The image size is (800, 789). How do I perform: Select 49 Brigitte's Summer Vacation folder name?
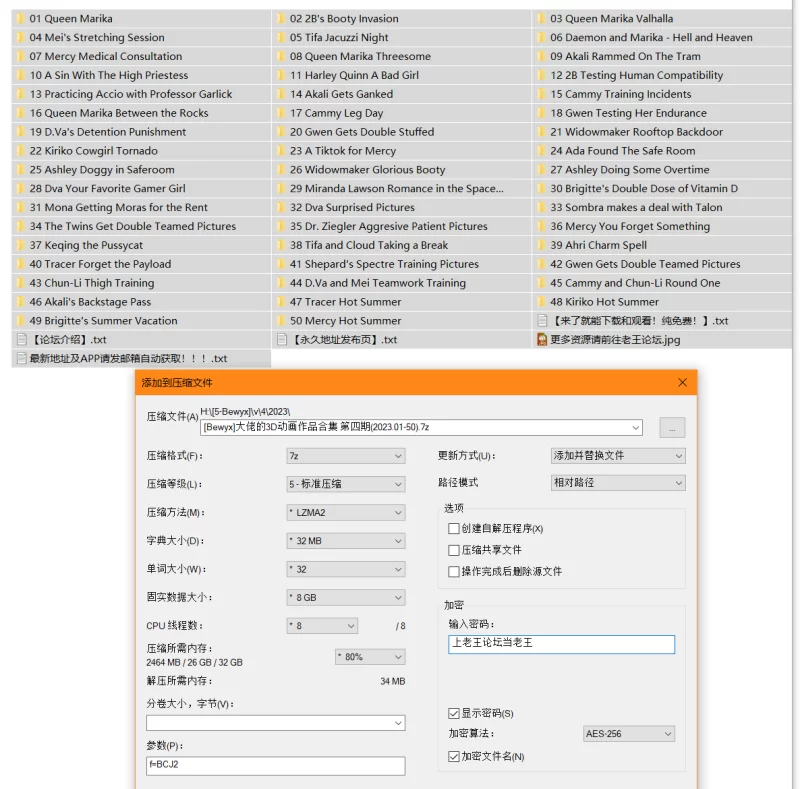point(104,321)
